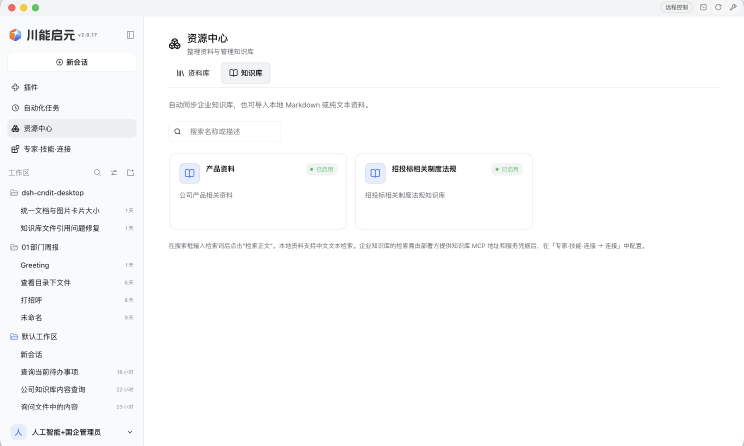Click the 川能启元 app logo
744x446 pixels.
coord(16,35)
